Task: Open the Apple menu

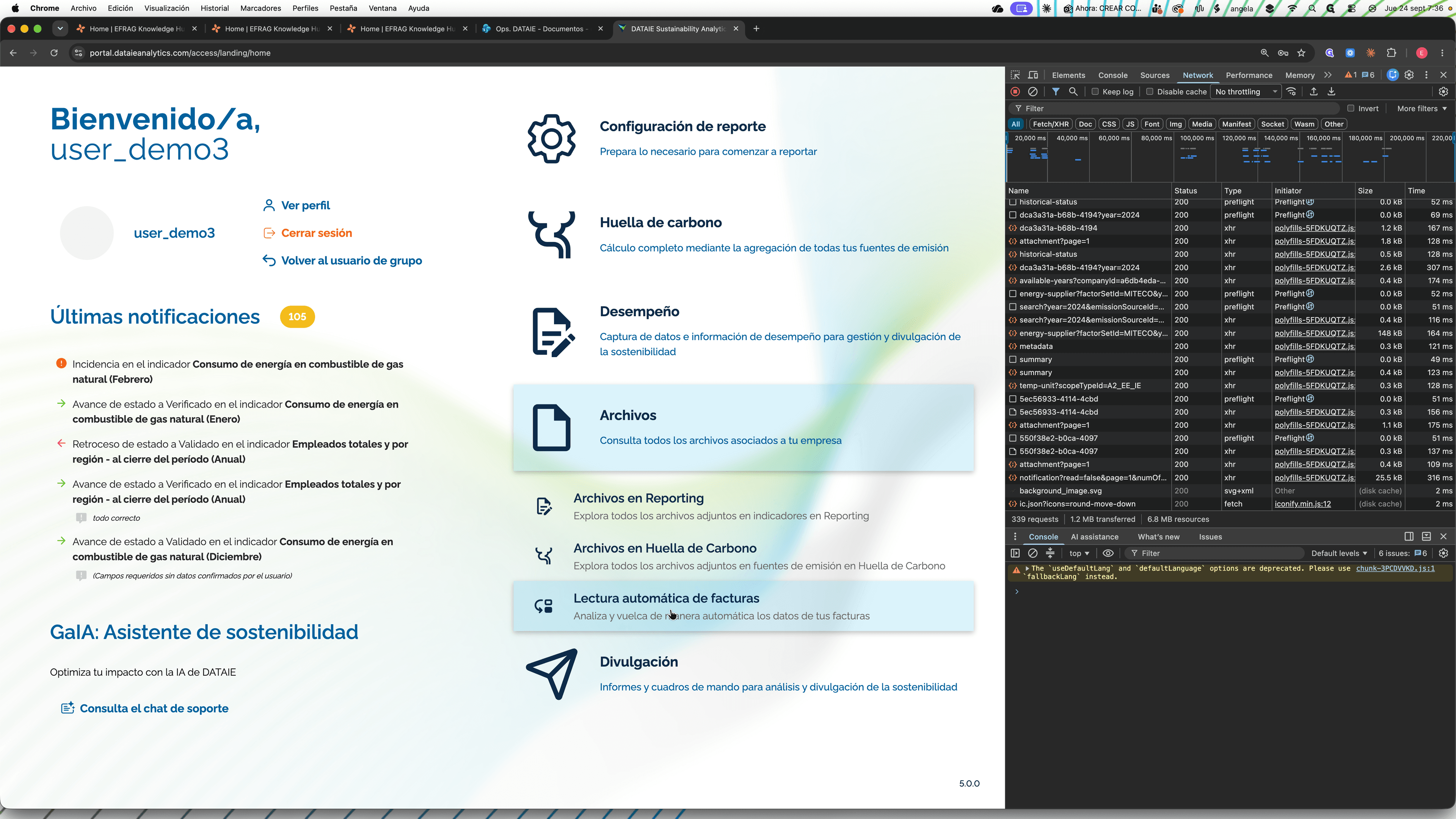Action: pos(15,8)
